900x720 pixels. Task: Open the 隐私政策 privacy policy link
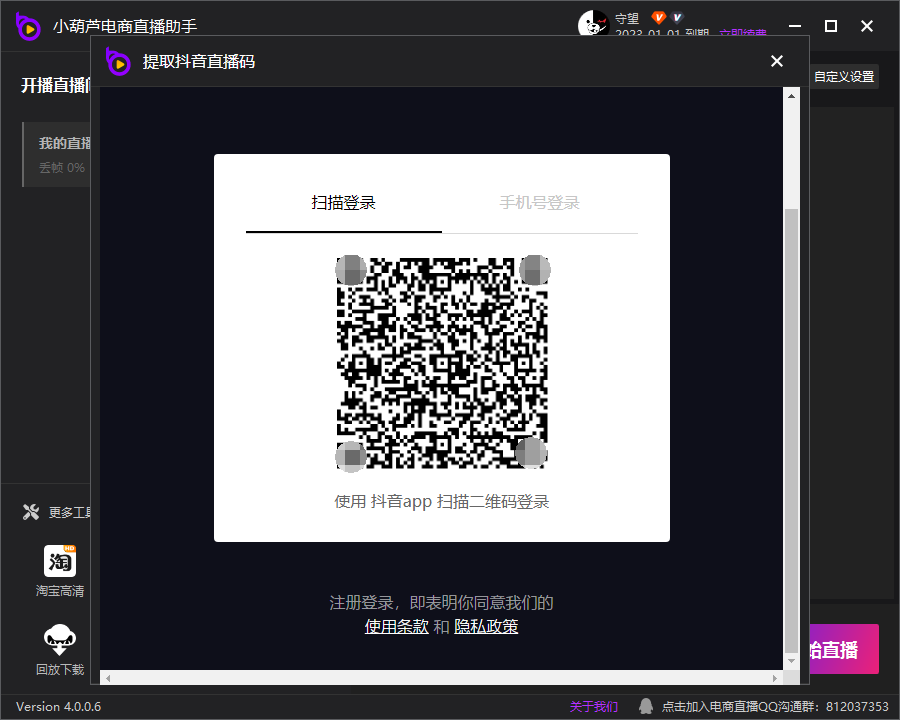[x=486, y=627]
